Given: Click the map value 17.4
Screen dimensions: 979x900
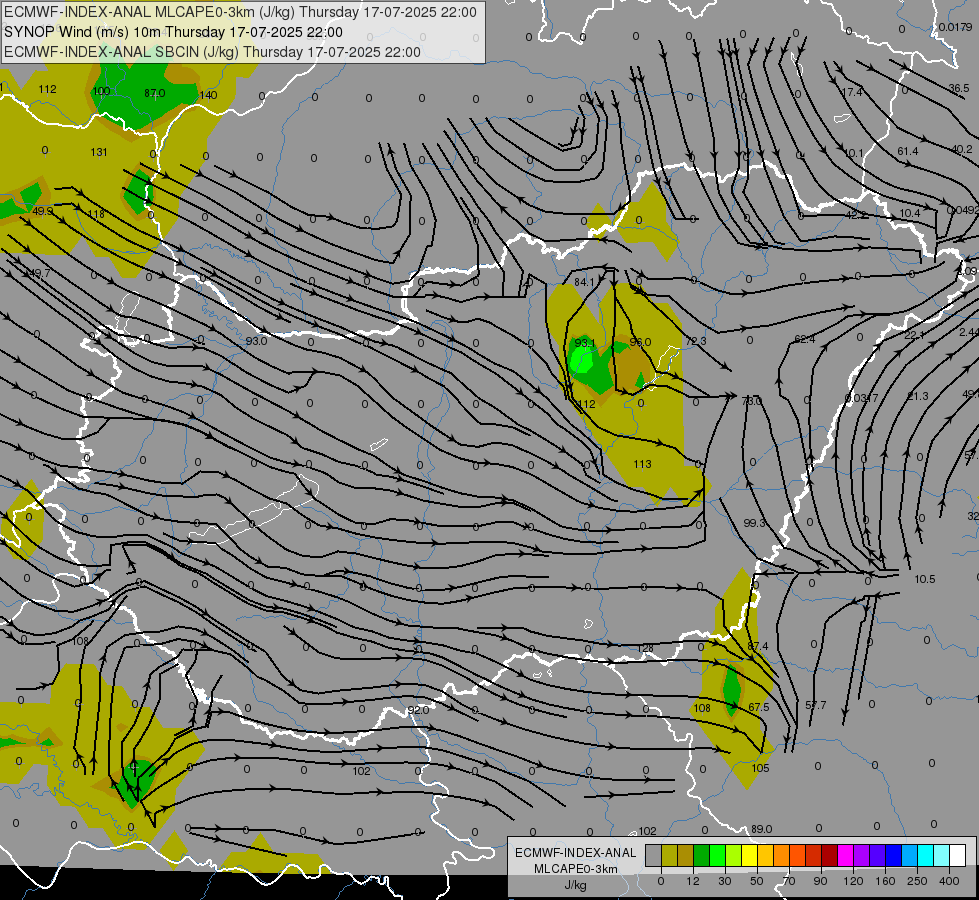Looking at the screenshot, I should point(852,92).
